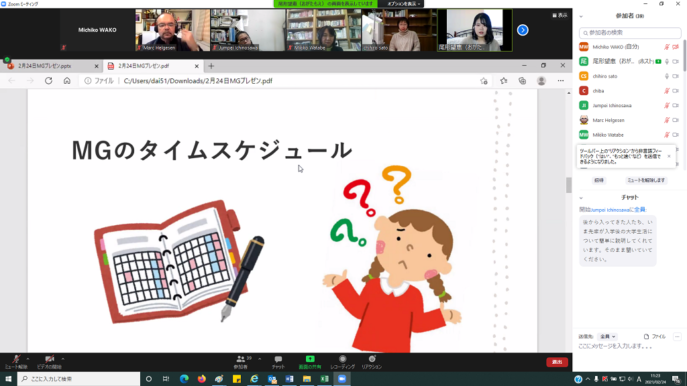Click the browser home icon

pyautogui.click(x=67, y=81)
